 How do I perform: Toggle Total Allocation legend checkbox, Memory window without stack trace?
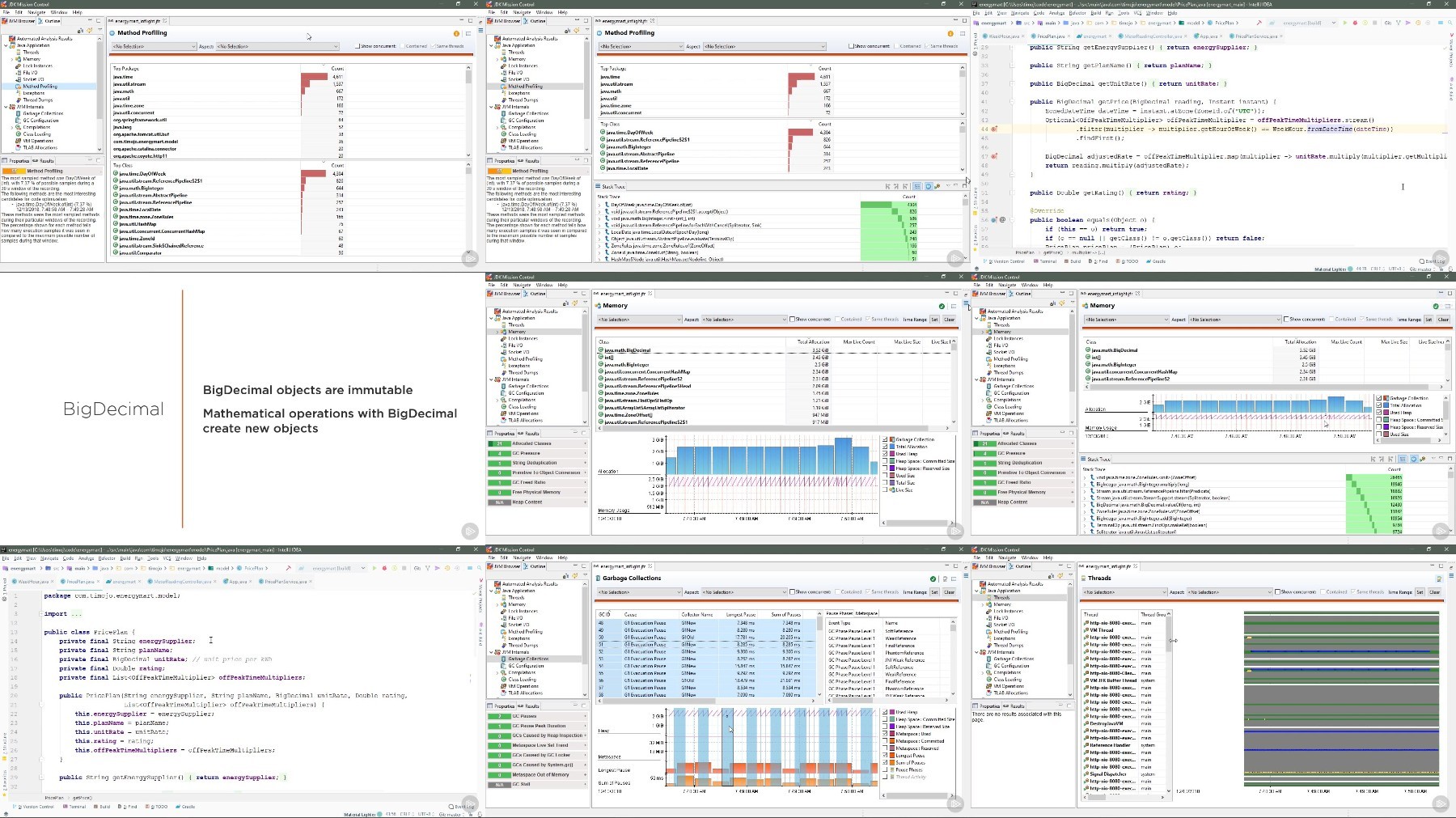(885, 447)
